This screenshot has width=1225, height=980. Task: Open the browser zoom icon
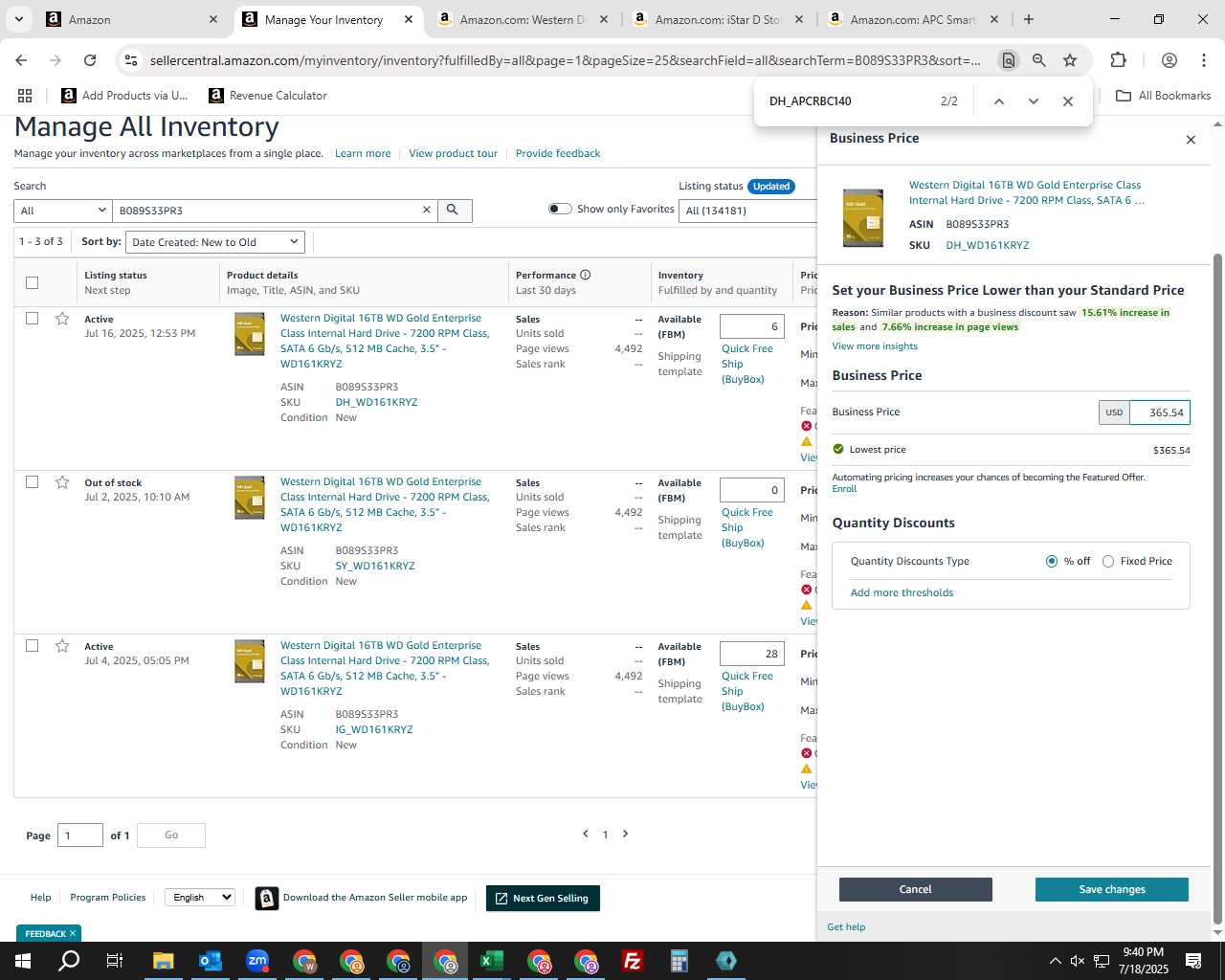(x=1038, y=60)
